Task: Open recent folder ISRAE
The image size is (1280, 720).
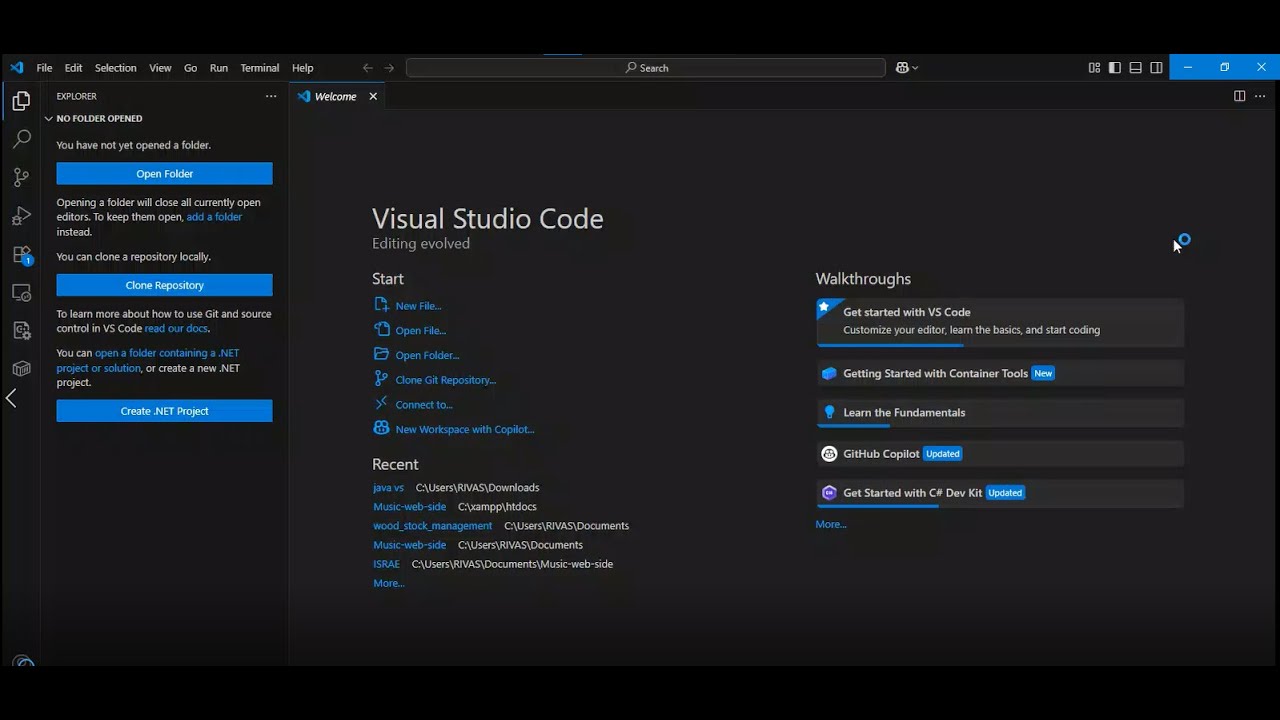Action: click(386, 564)
